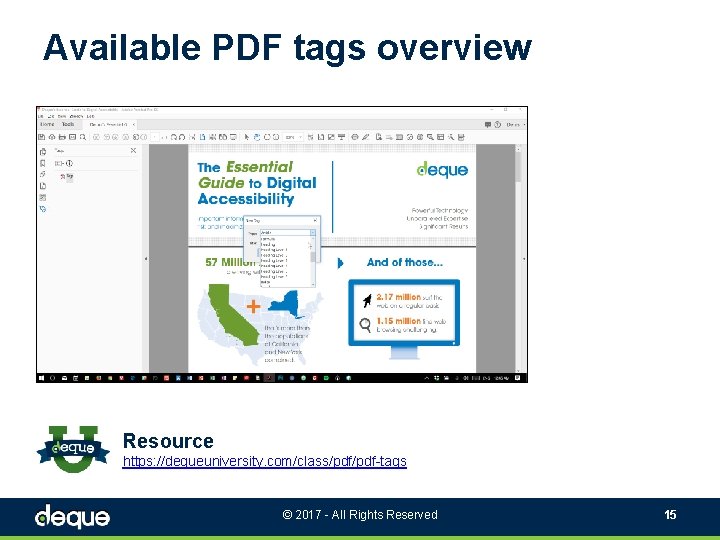
Task: Collapse the left navigation pane arrow
Action: click(x=146, y=259)
